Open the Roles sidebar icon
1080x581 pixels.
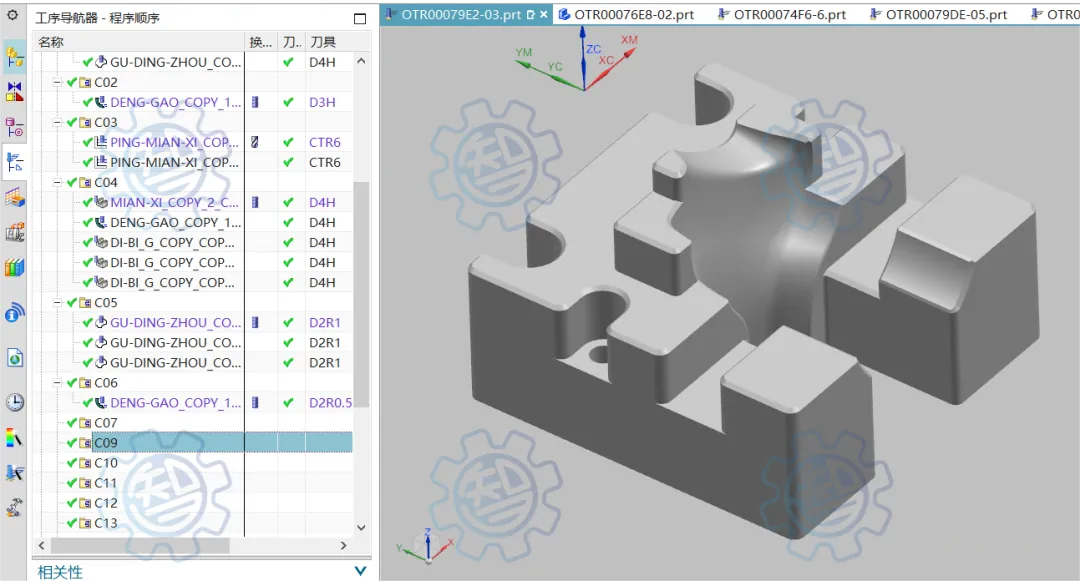point(14,472)
